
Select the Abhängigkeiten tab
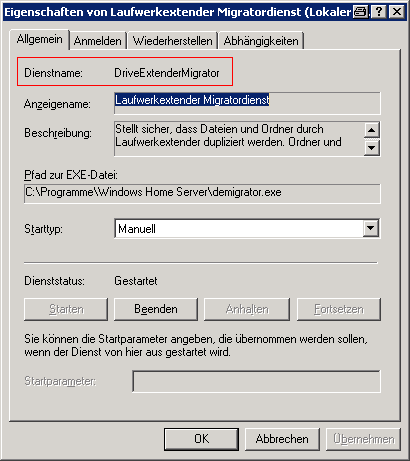[x=261, y=41]
